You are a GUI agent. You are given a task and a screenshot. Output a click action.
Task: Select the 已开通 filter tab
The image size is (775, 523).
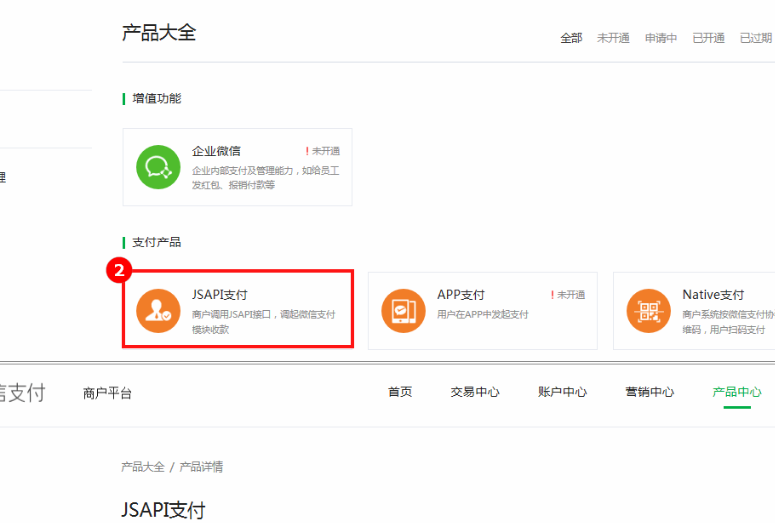pos(708,38)
